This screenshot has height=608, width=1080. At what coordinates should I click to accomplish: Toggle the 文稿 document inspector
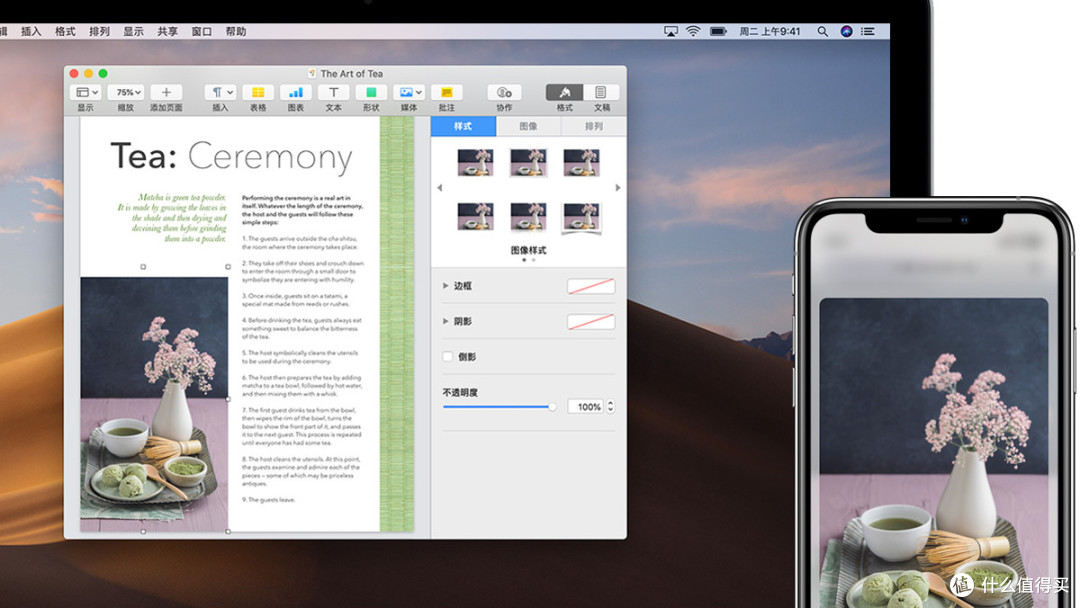(x=601, y=92)
